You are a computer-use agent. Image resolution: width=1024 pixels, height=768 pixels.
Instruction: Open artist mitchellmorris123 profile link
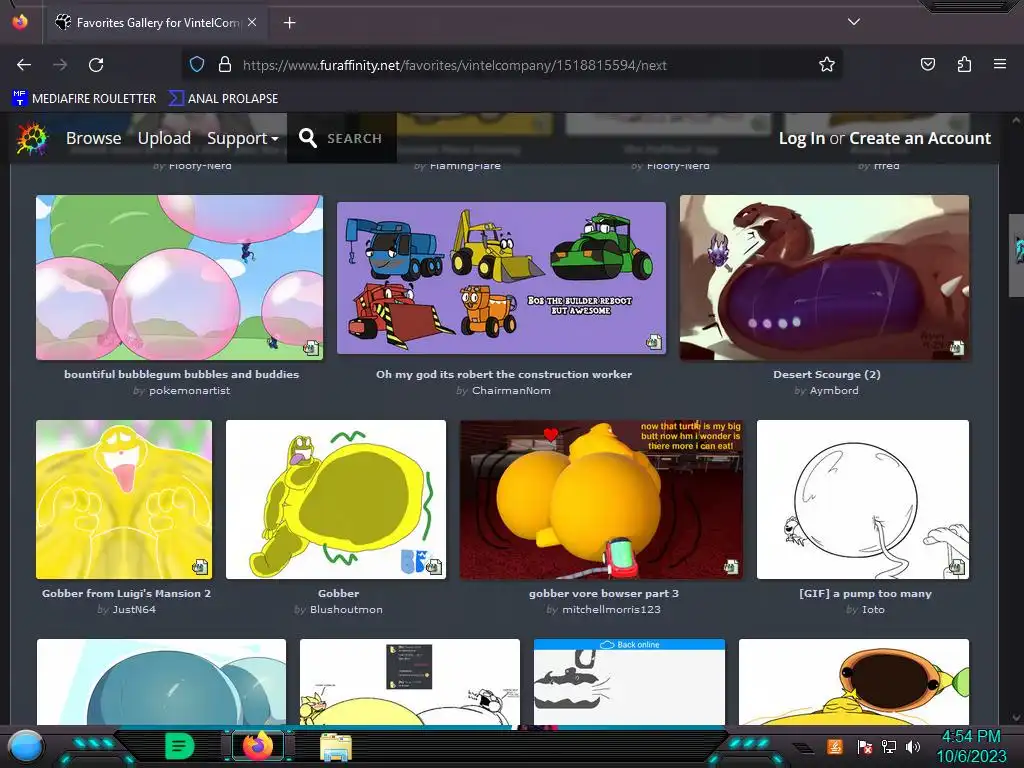(611, 609)
